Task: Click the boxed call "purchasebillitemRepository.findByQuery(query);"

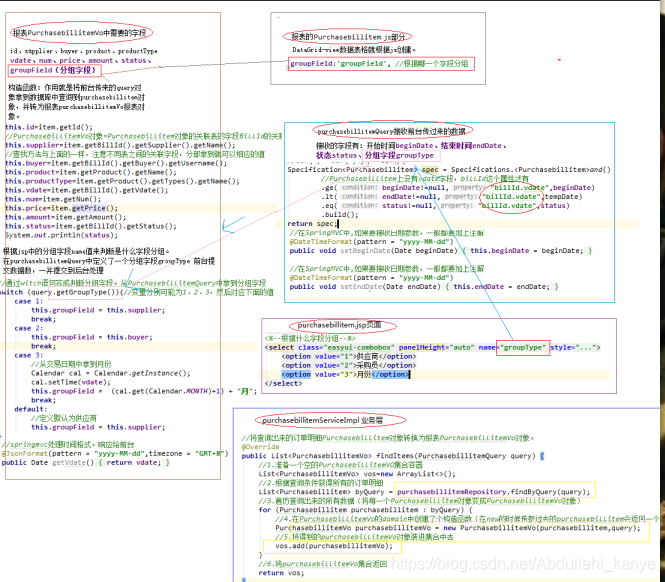Action: click(495, 491)
